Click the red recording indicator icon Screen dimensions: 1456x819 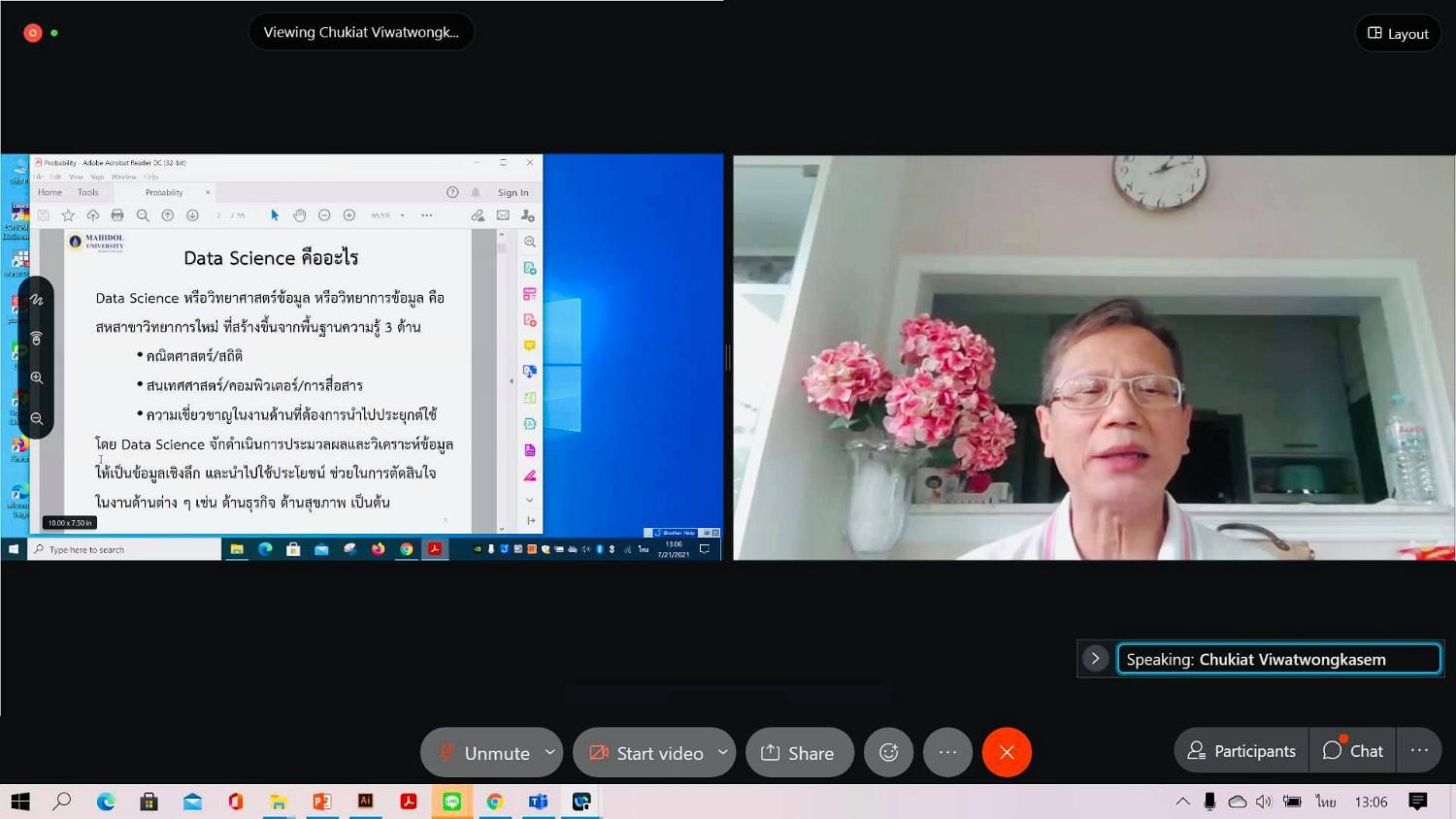click(32, 32)
